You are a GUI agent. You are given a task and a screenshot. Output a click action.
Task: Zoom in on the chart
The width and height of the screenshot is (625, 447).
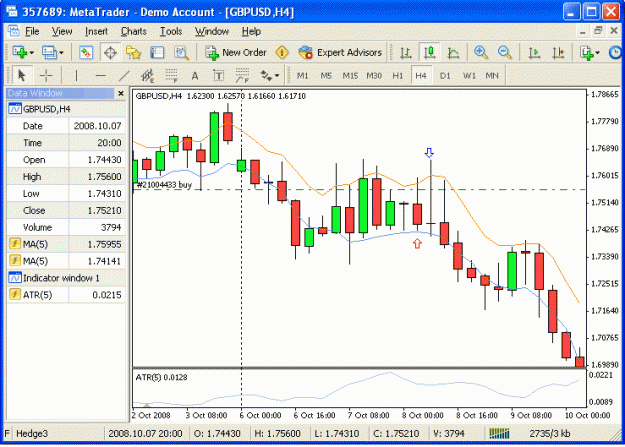tap(481, 52)
